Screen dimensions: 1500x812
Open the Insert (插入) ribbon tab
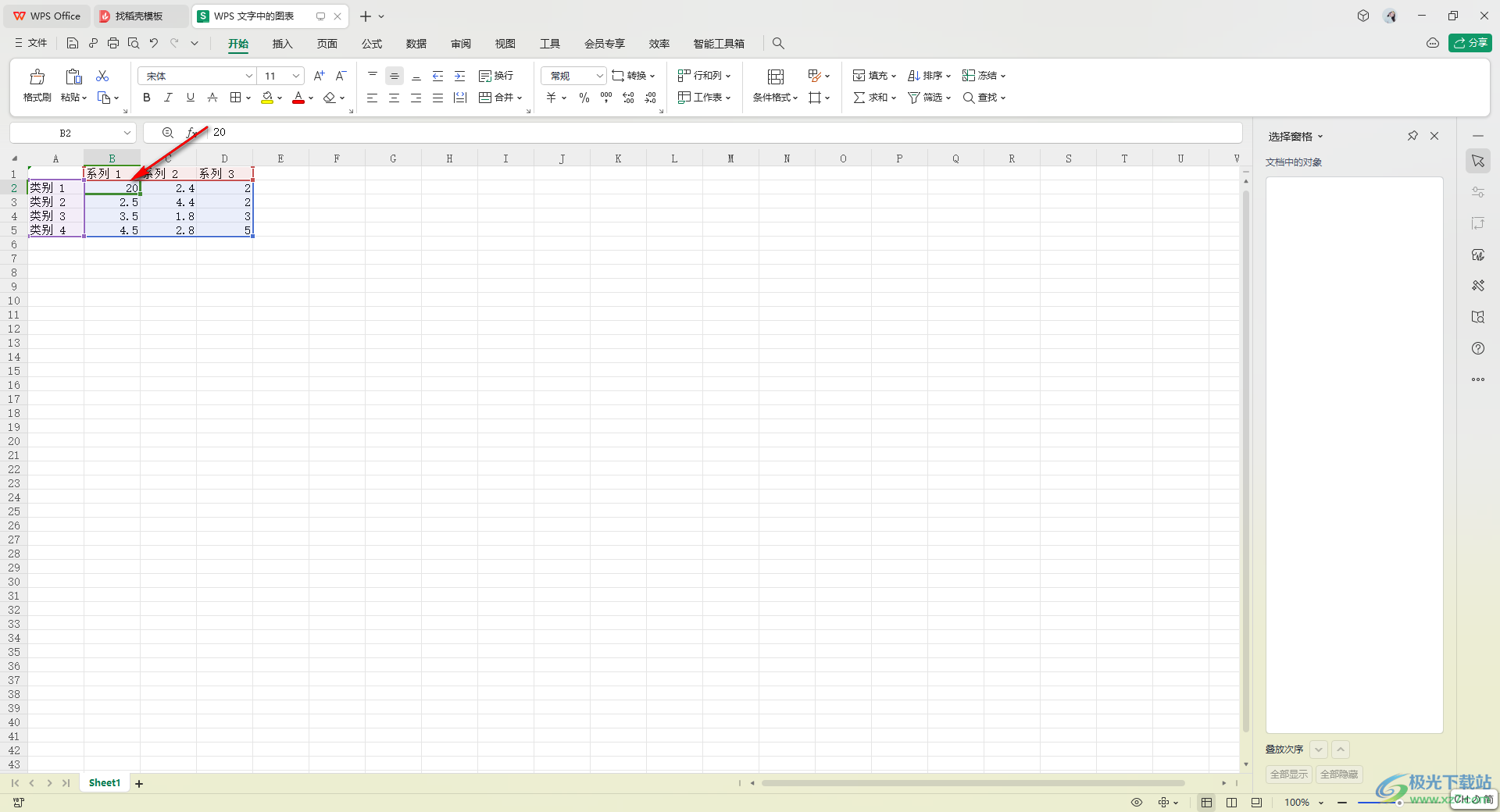(x=282, y=44)
